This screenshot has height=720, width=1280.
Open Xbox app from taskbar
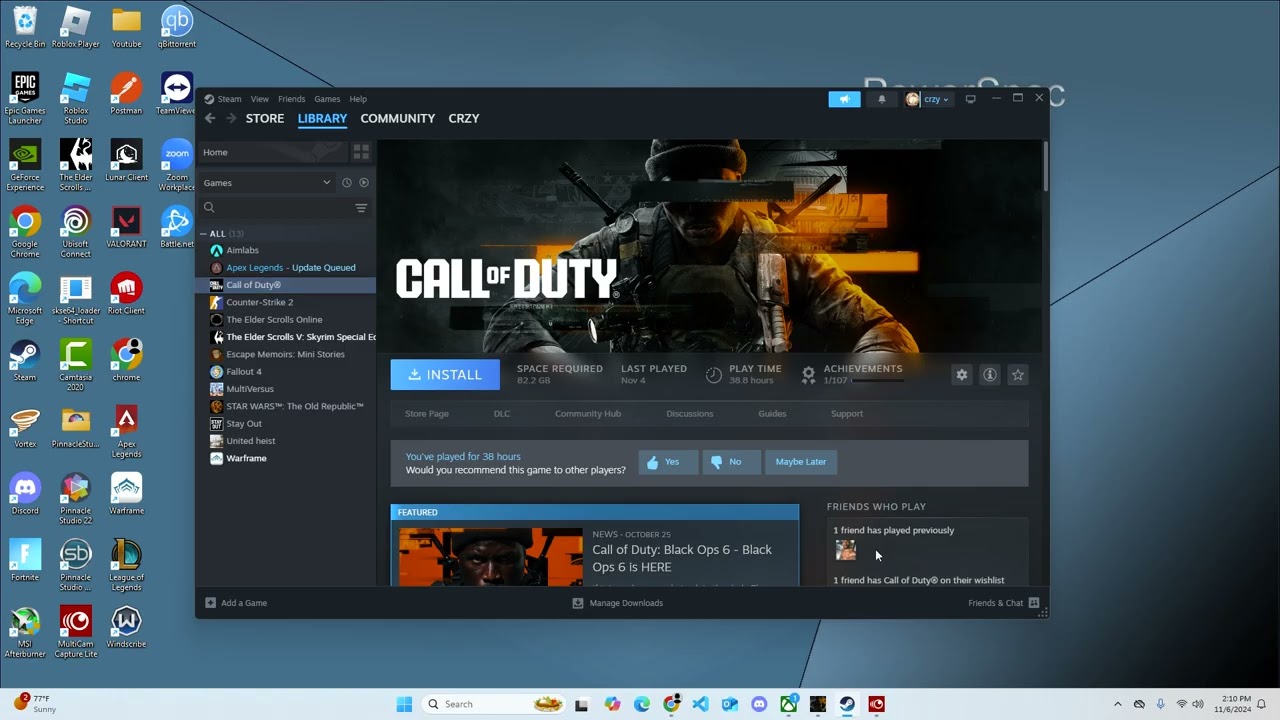coord(789,704)
